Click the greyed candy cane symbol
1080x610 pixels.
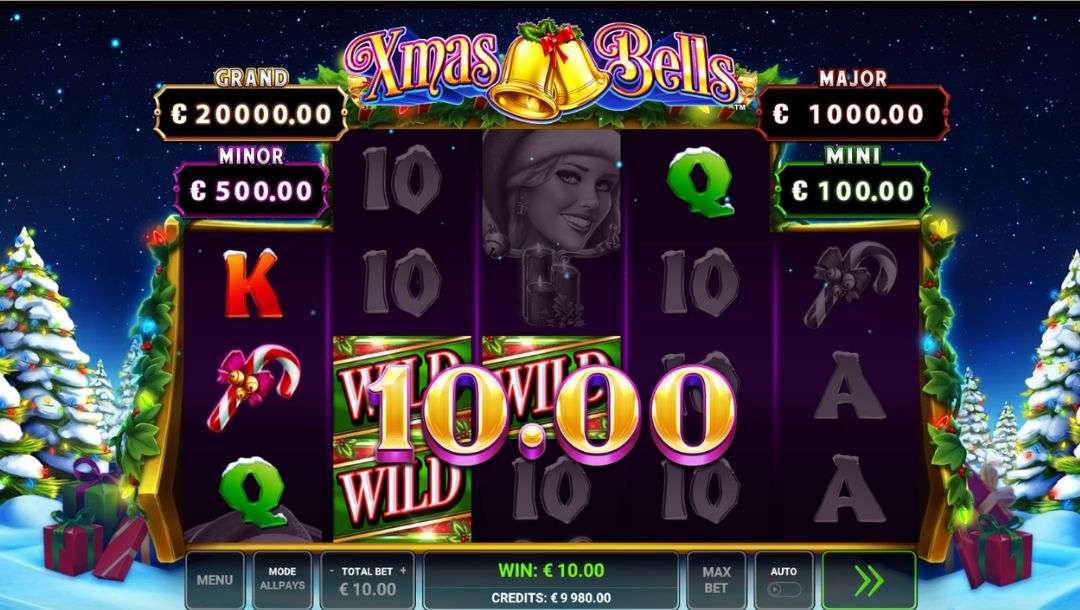tap(850, 284)
